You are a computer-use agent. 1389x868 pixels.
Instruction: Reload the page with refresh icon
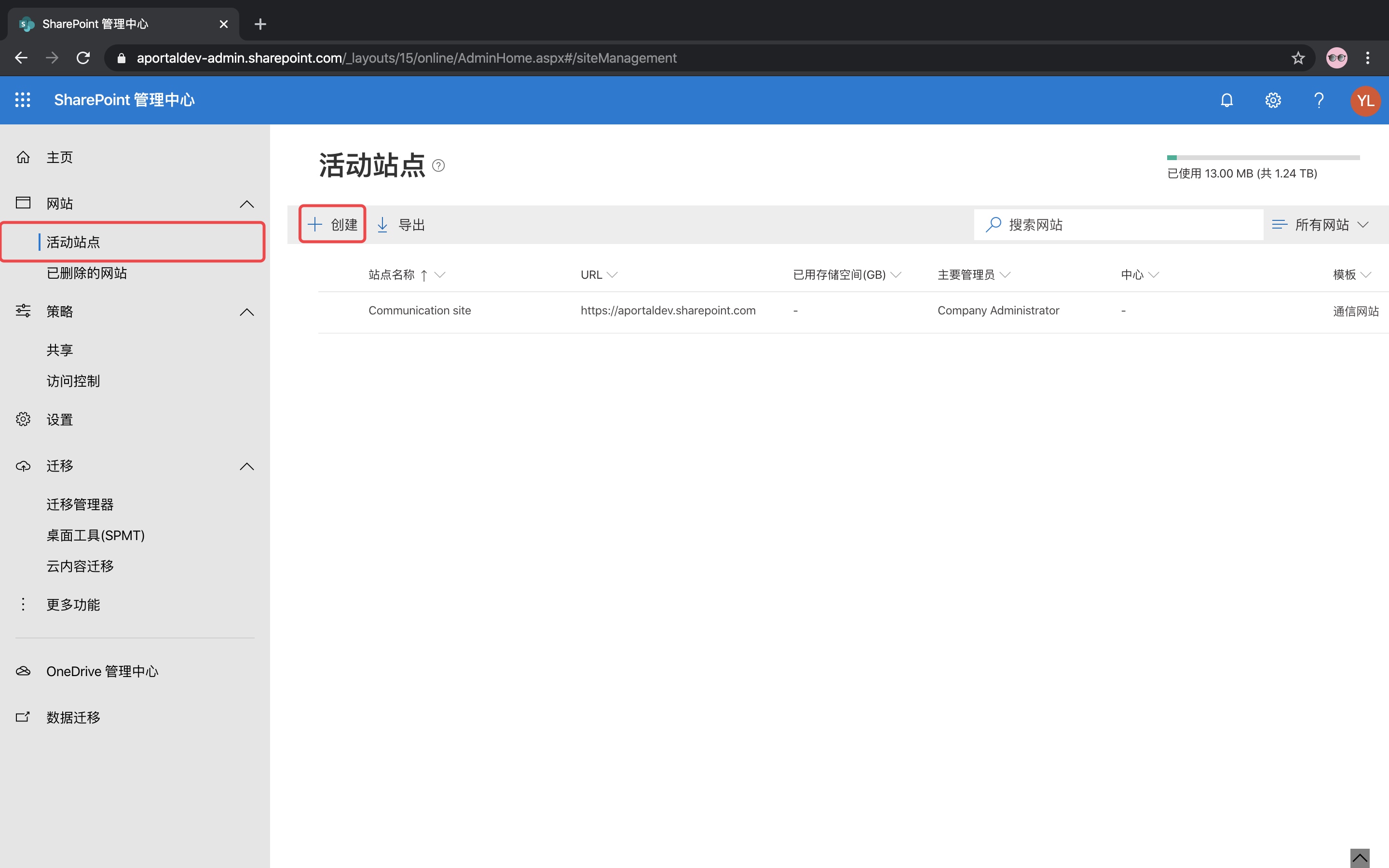tap(83, 57)
